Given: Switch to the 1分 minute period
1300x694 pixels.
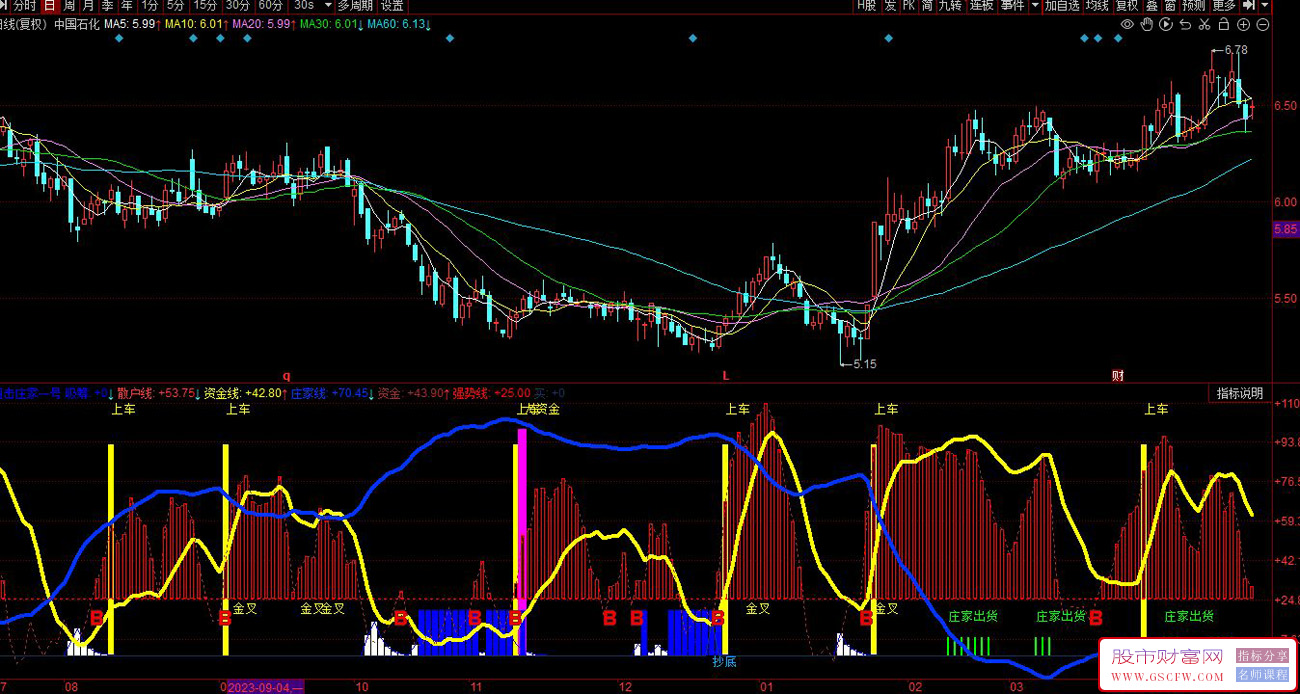Looking at the screenshot, I should [150, 5].
